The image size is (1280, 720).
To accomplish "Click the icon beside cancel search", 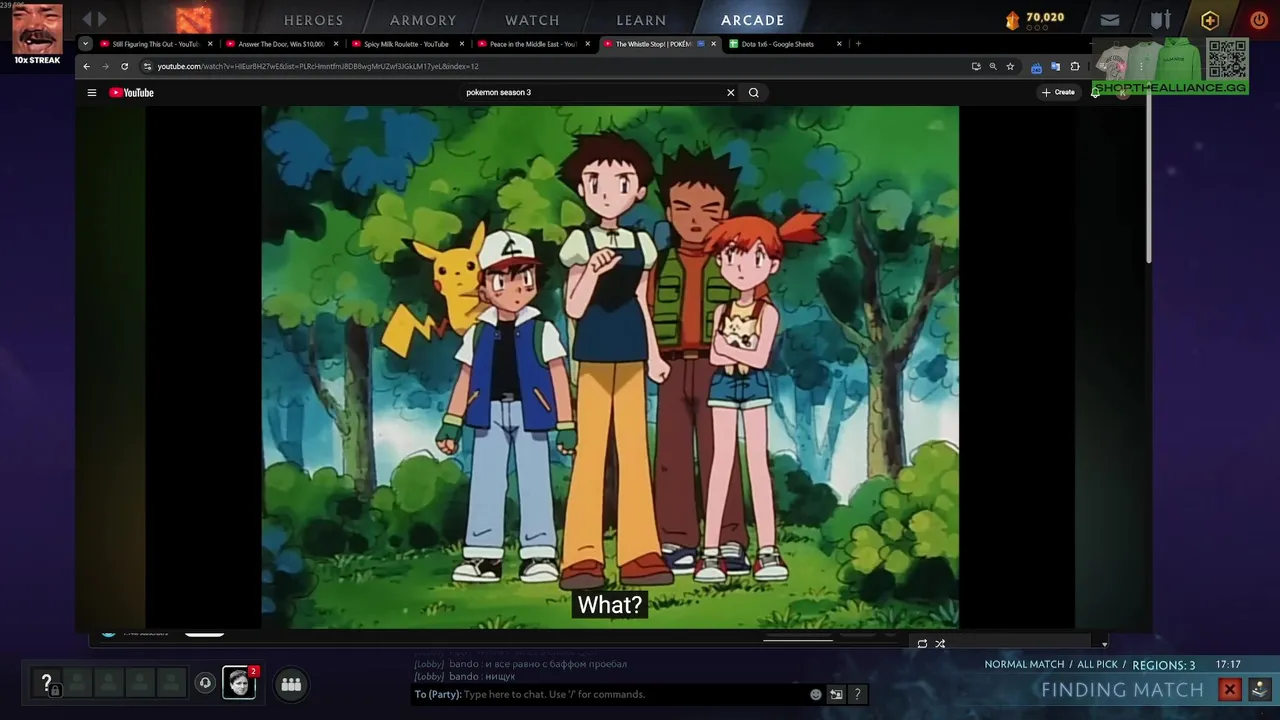I will coord(1260,689).
